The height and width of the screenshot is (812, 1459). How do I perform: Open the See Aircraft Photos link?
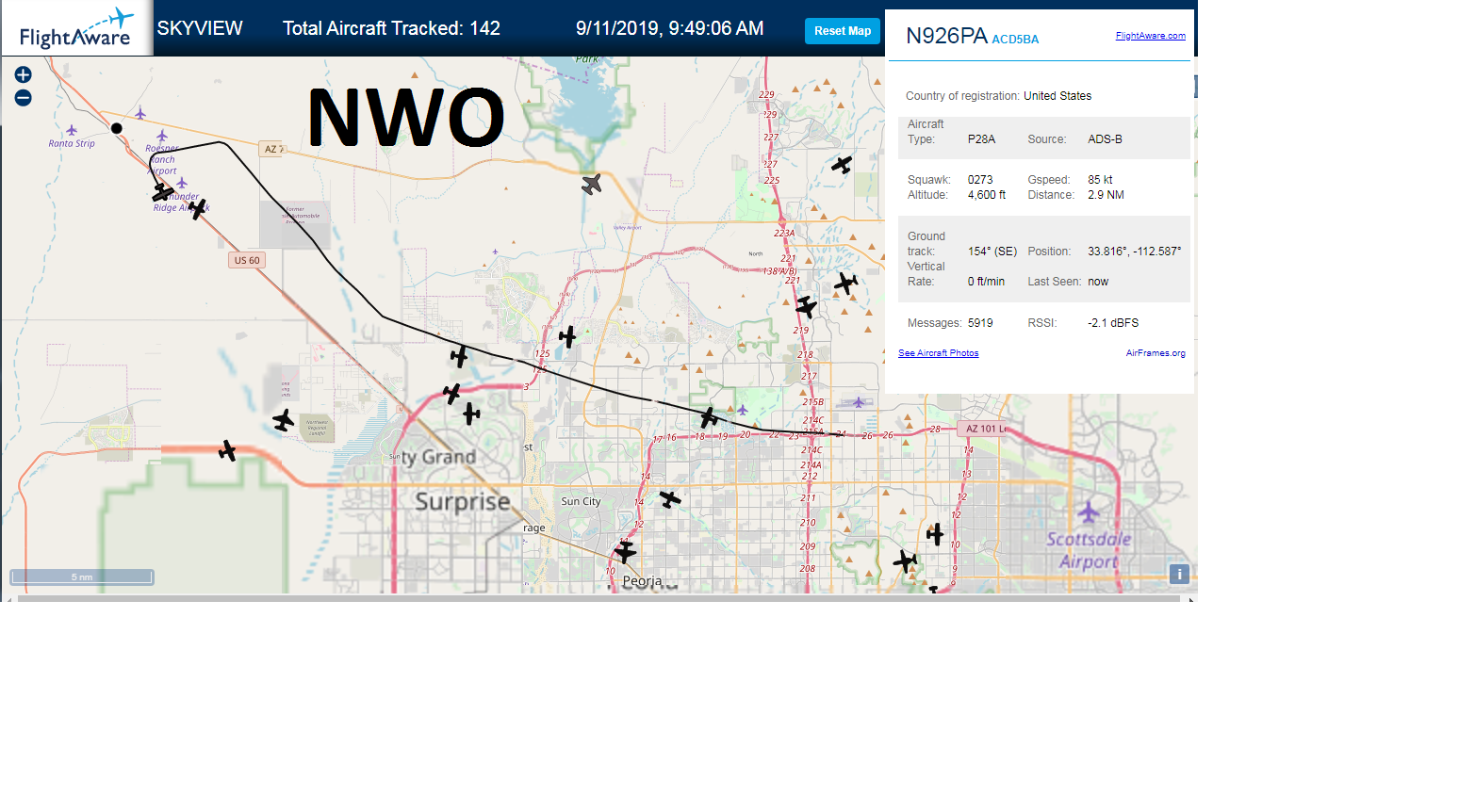click(x=939, y=353)
